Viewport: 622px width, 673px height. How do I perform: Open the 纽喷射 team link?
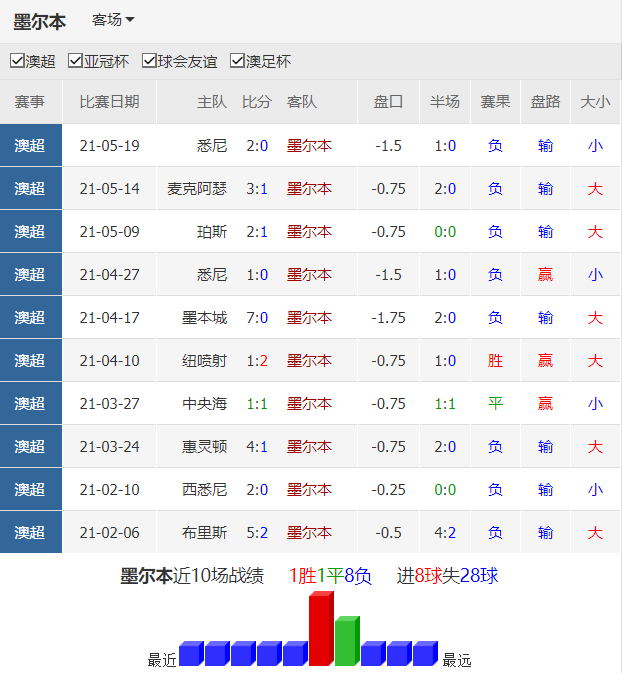coord(204,361)
